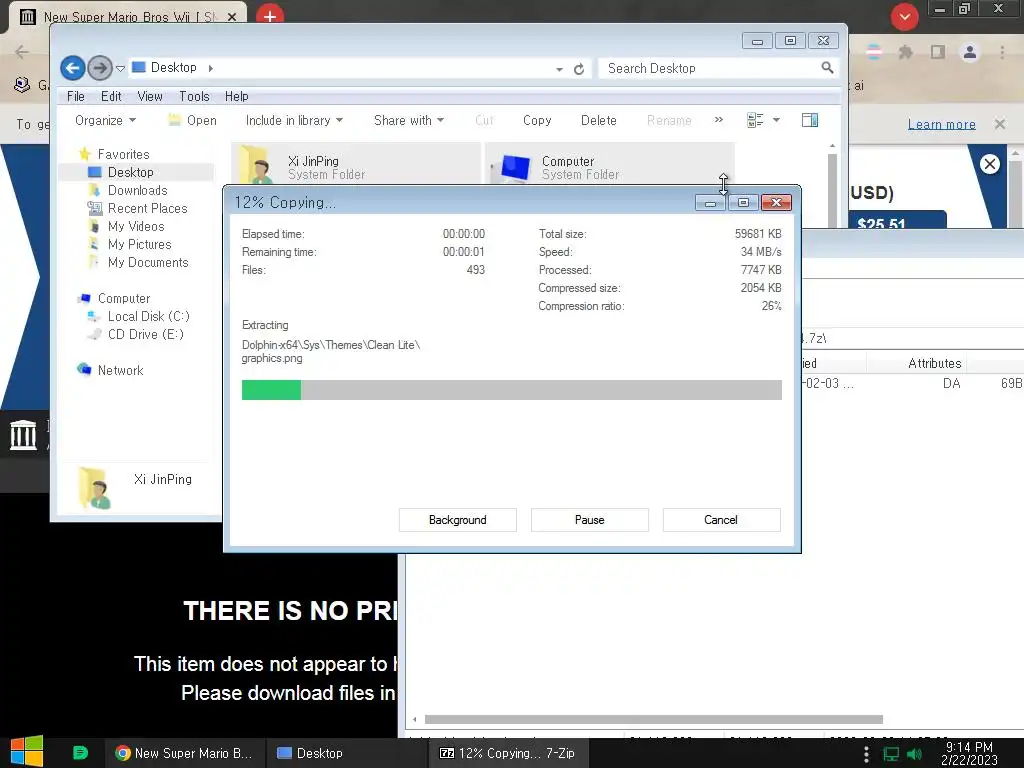1024x768 pixels.
Task: Click the search magnifier icon in Explorer
Action: click(827, 68)
